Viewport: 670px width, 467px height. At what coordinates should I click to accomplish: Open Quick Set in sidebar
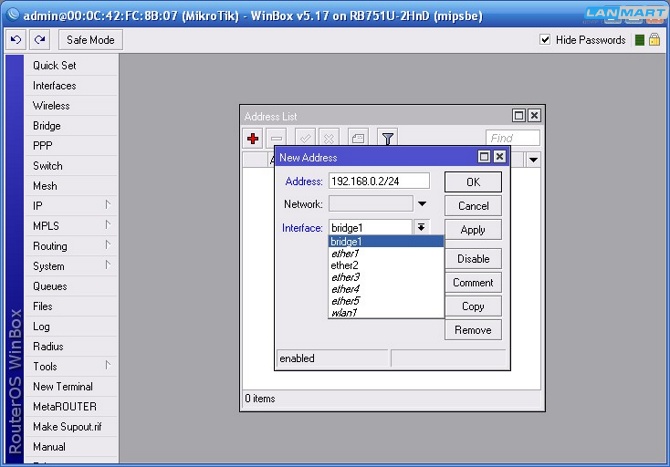[71, 65]
